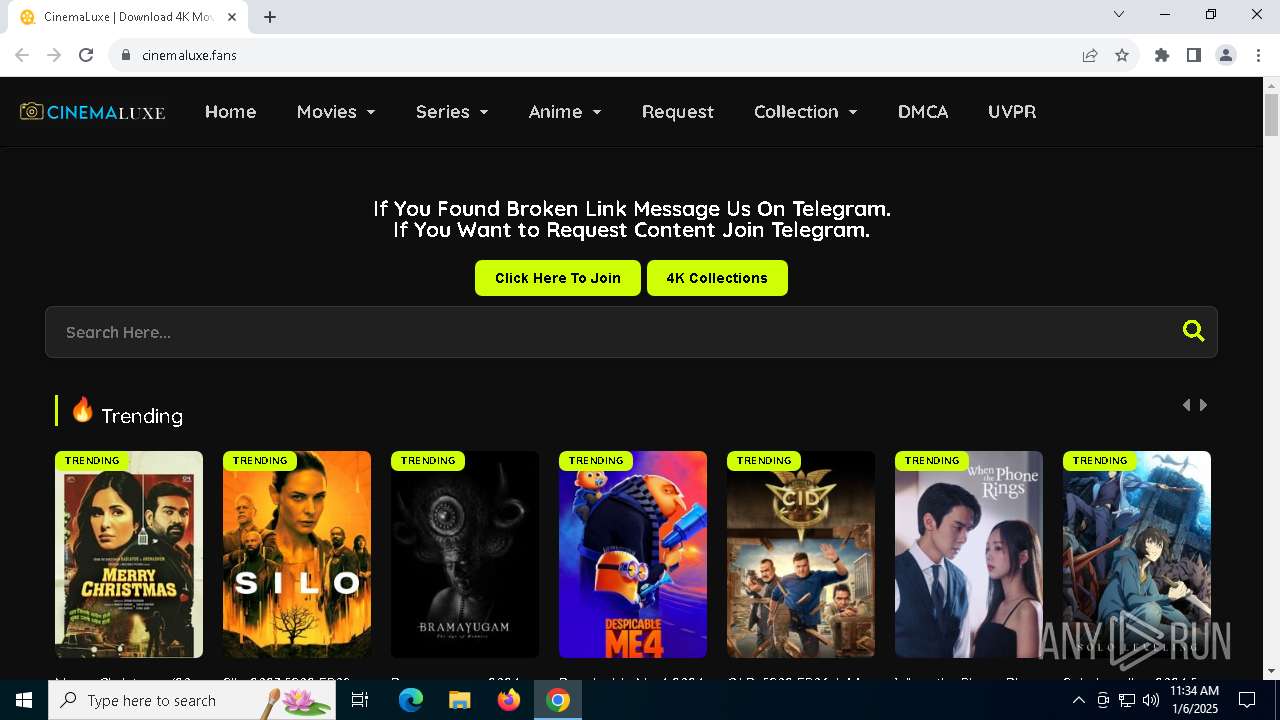Screen dimensions: 1280x720
Task: Open the DMCA page
Action: [x=923, y=112]
